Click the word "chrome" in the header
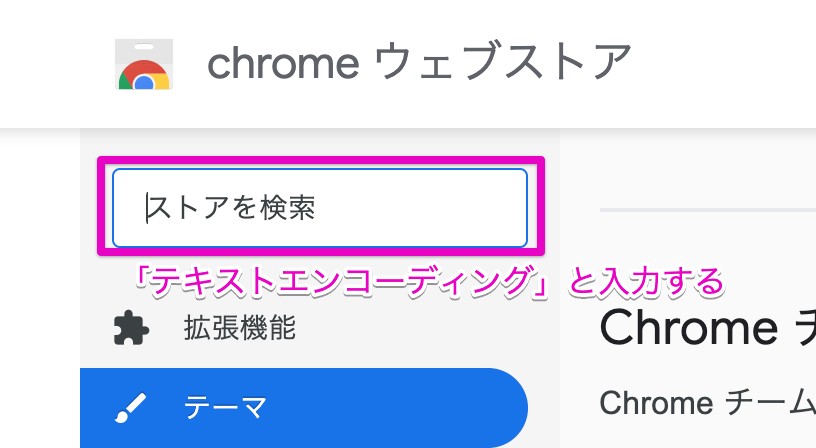The height and width of the screenshot is (448, 816). click(x=283, y=63)
